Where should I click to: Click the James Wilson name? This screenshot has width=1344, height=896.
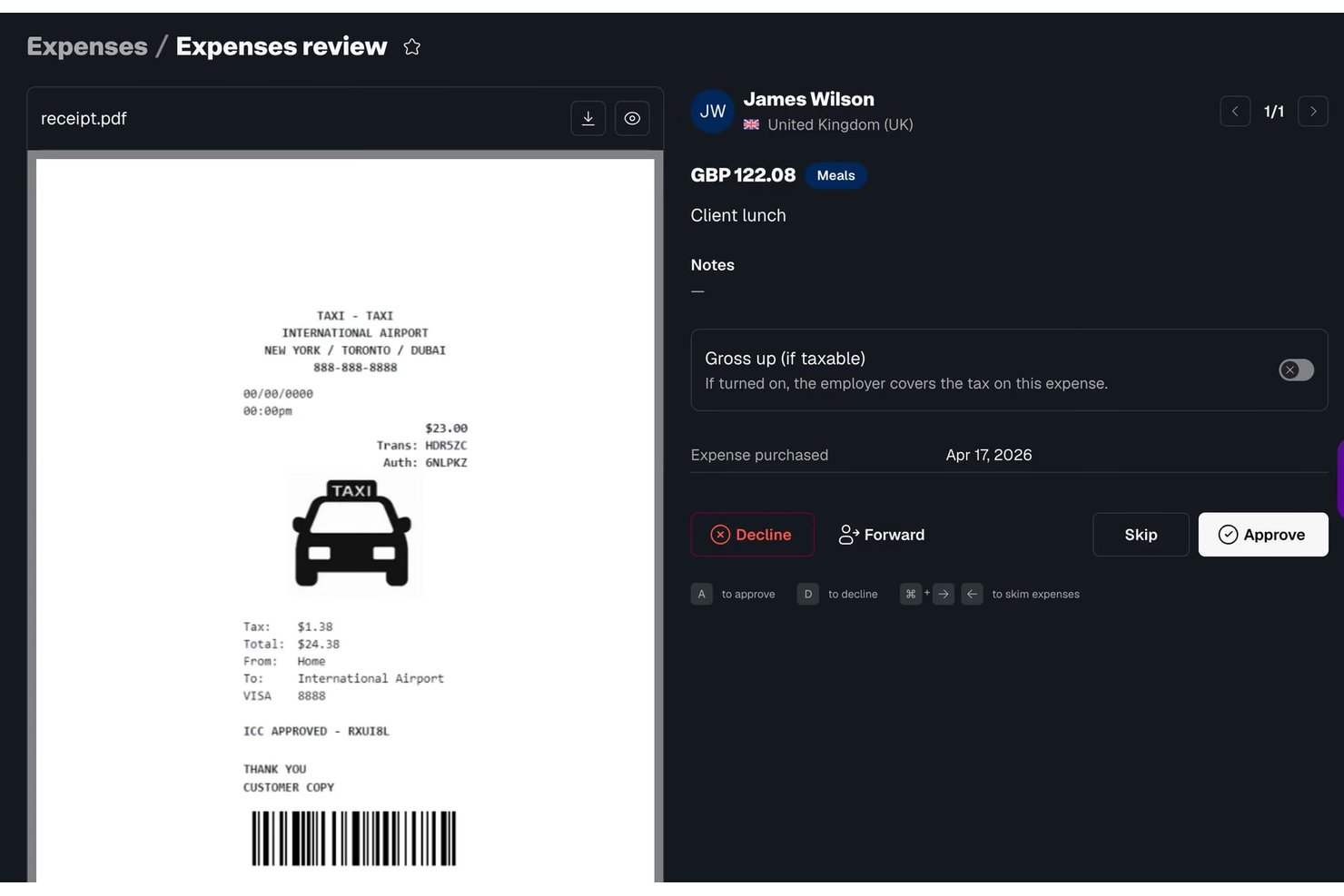click(809, 99)
